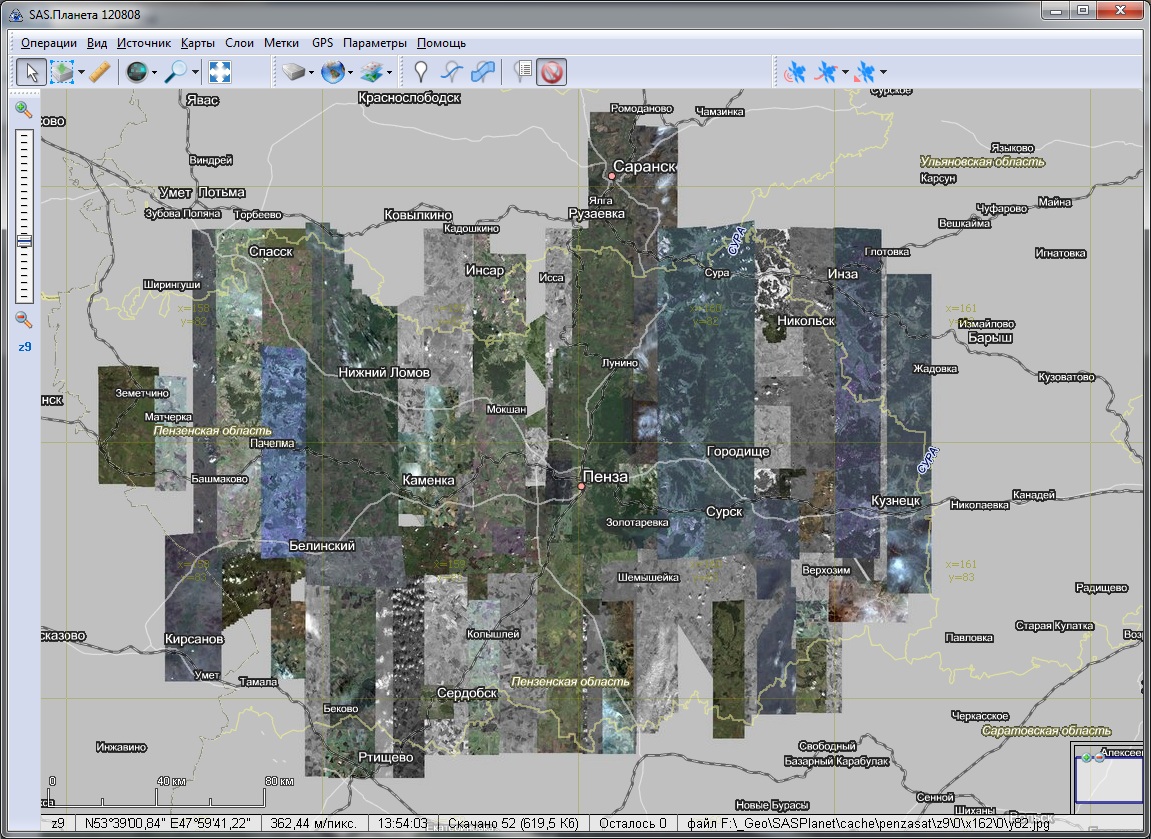Viewport: 1151px width, 839px height.
Task: Toggle GPS track recording satellite button
Action: pyautogui.click(x=826, y=72)
